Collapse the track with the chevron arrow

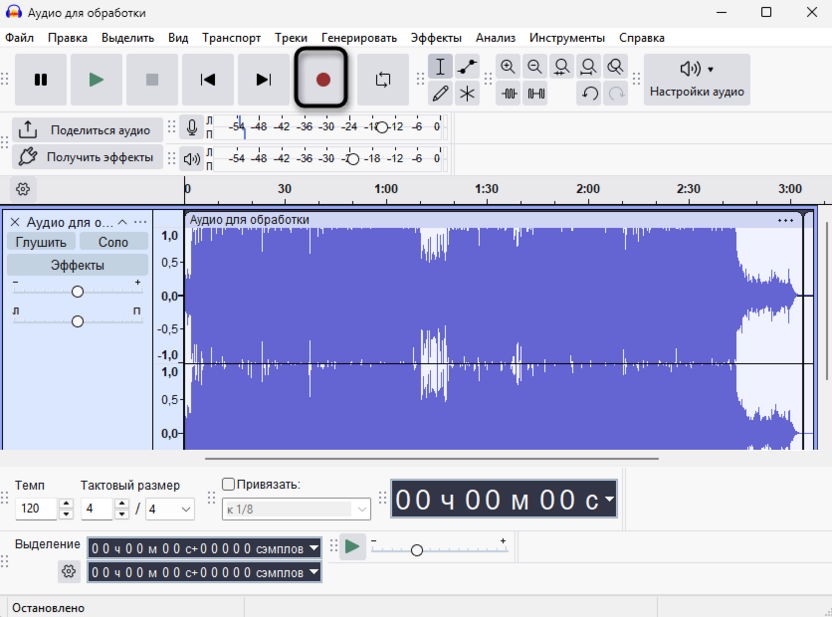(x=123, y=222)
